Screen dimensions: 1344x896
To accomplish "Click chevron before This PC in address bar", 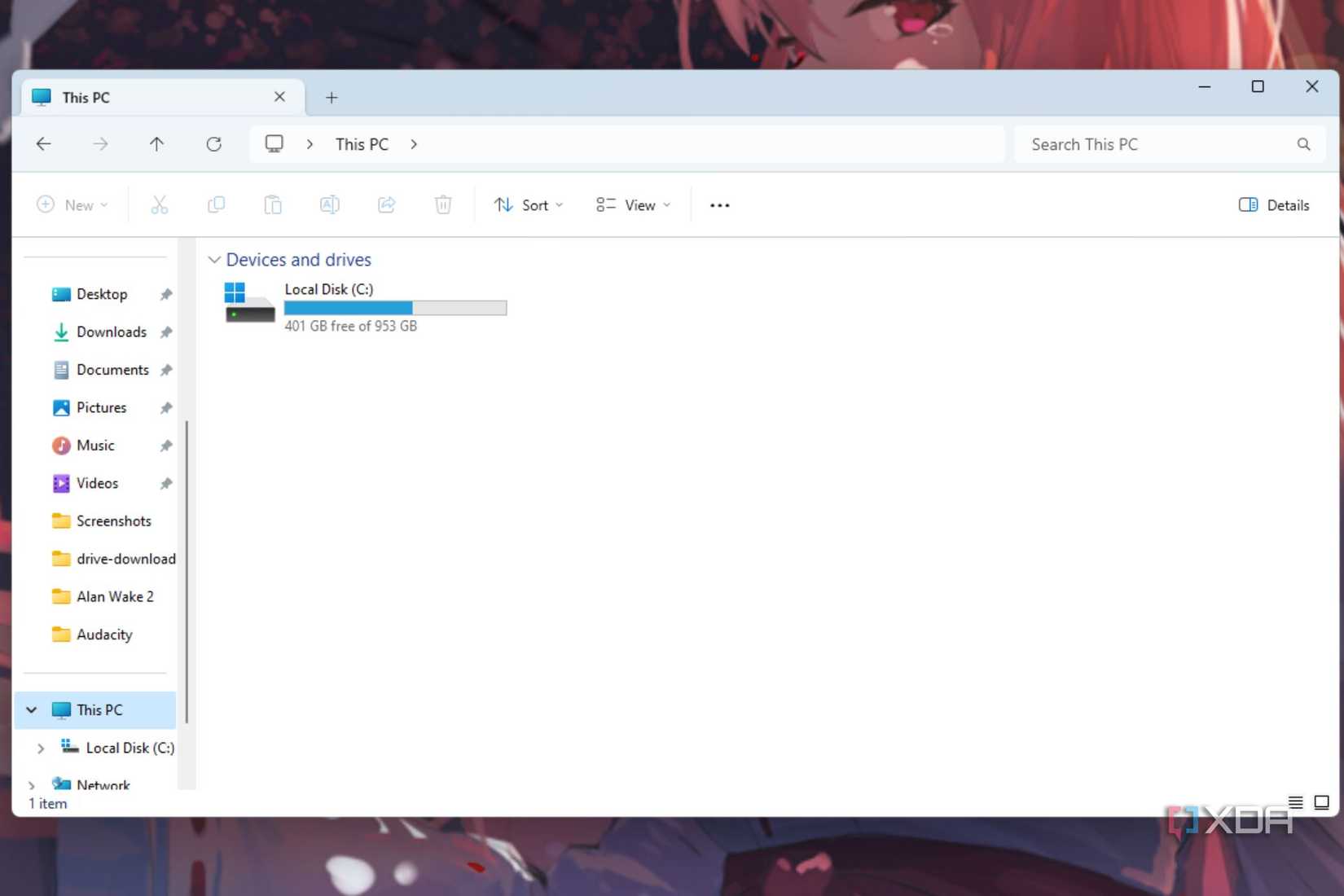I will [x=310, y=144].
